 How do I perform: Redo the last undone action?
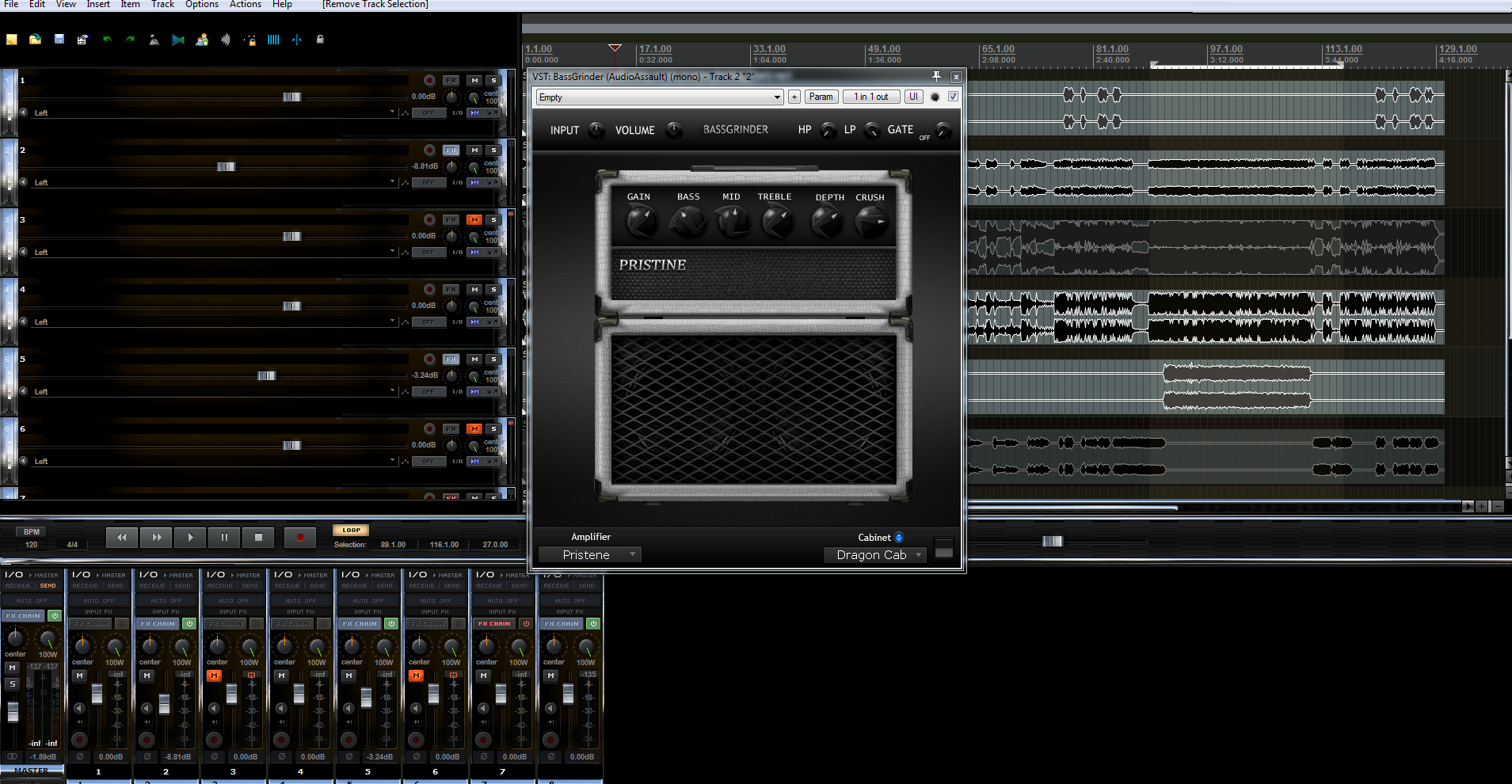pyautogui.click(x=131, y=40)
